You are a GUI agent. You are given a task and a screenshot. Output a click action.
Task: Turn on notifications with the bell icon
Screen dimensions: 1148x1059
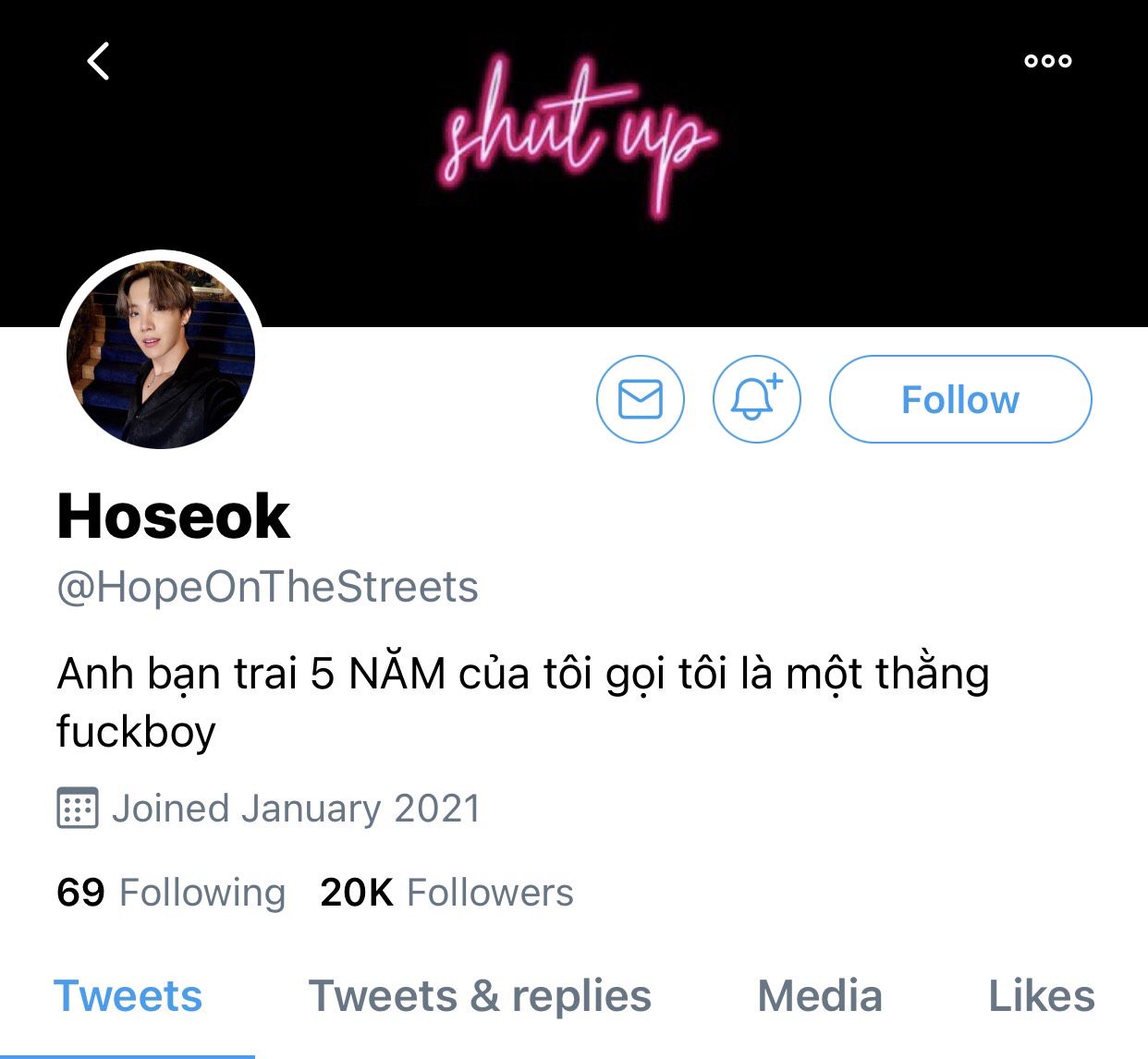click(756, 399)
